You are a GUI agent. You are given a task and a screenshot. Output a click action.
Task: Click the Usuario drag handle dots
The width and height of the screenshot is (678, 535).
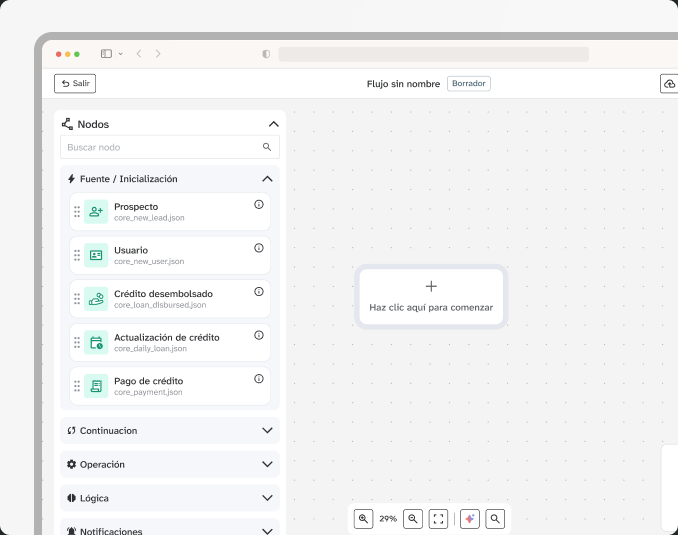pos(77,255)
